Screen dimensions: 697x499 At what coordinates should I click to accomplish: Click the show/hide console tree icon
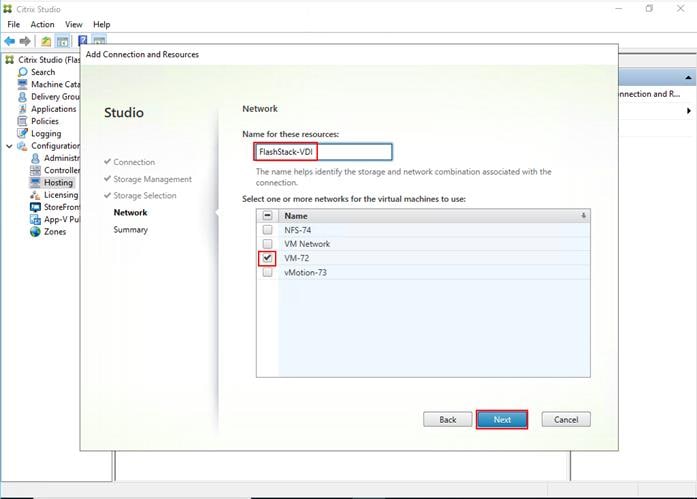click(62, 41)
